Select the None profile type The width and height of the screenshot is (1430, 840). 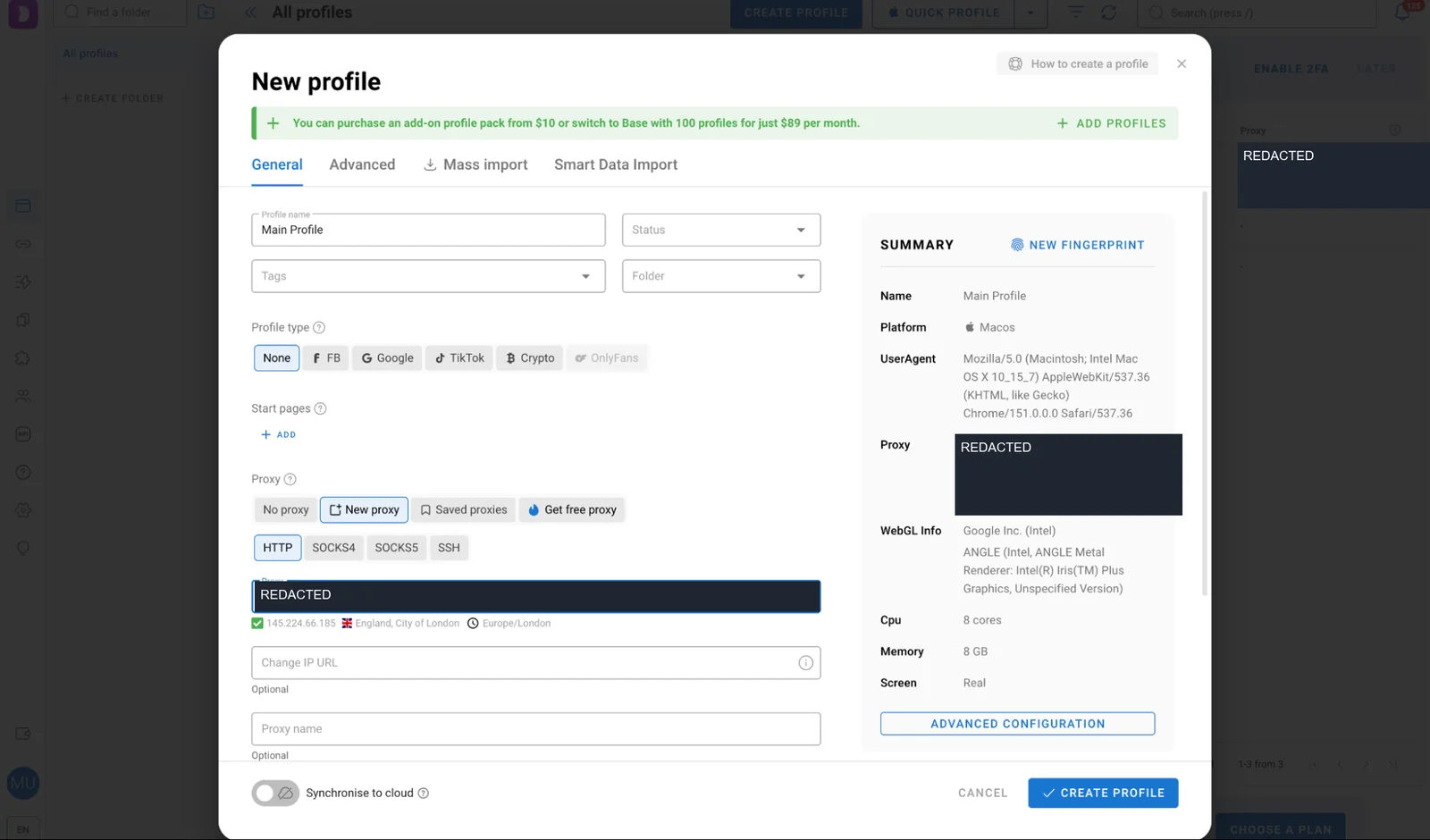coord(276,358)
